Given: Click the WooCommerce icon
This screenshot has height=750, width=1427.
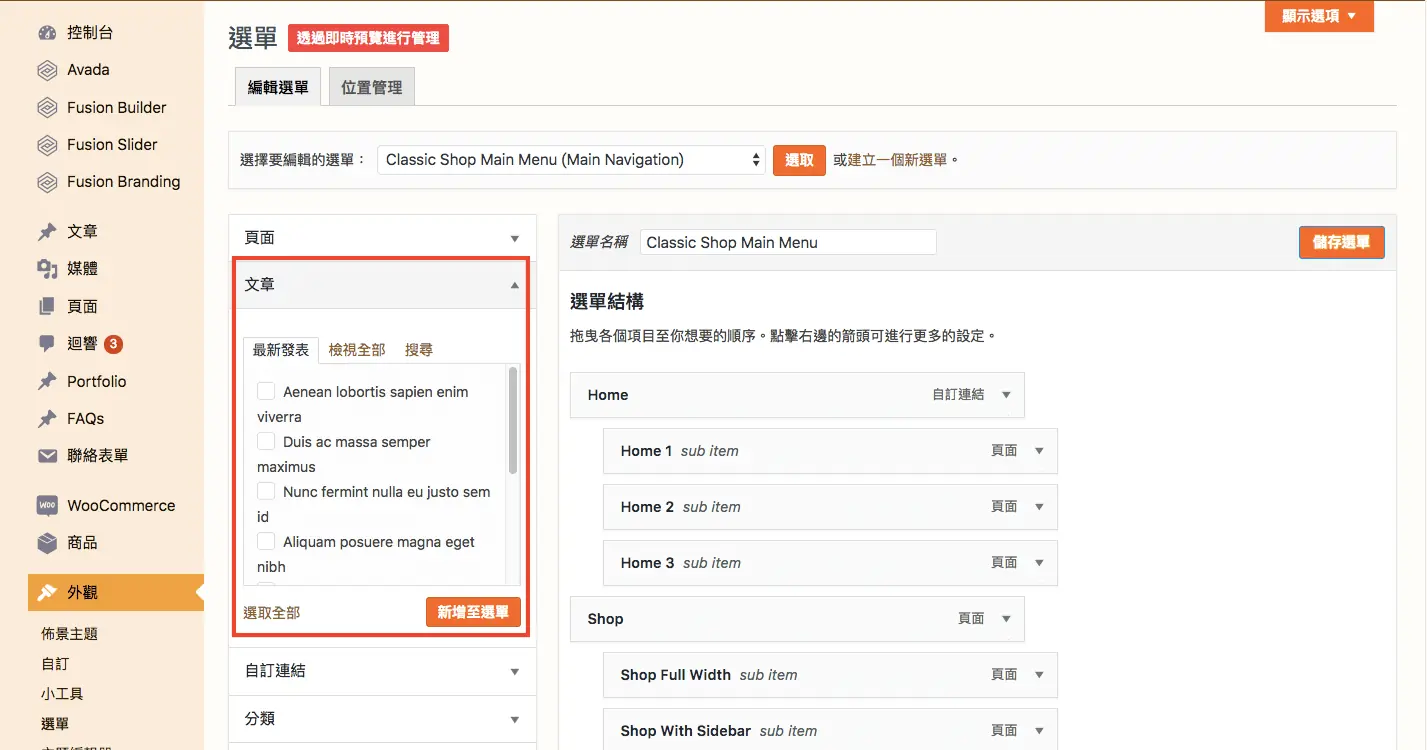Looking at the screenshot, I should click(47, 506).
